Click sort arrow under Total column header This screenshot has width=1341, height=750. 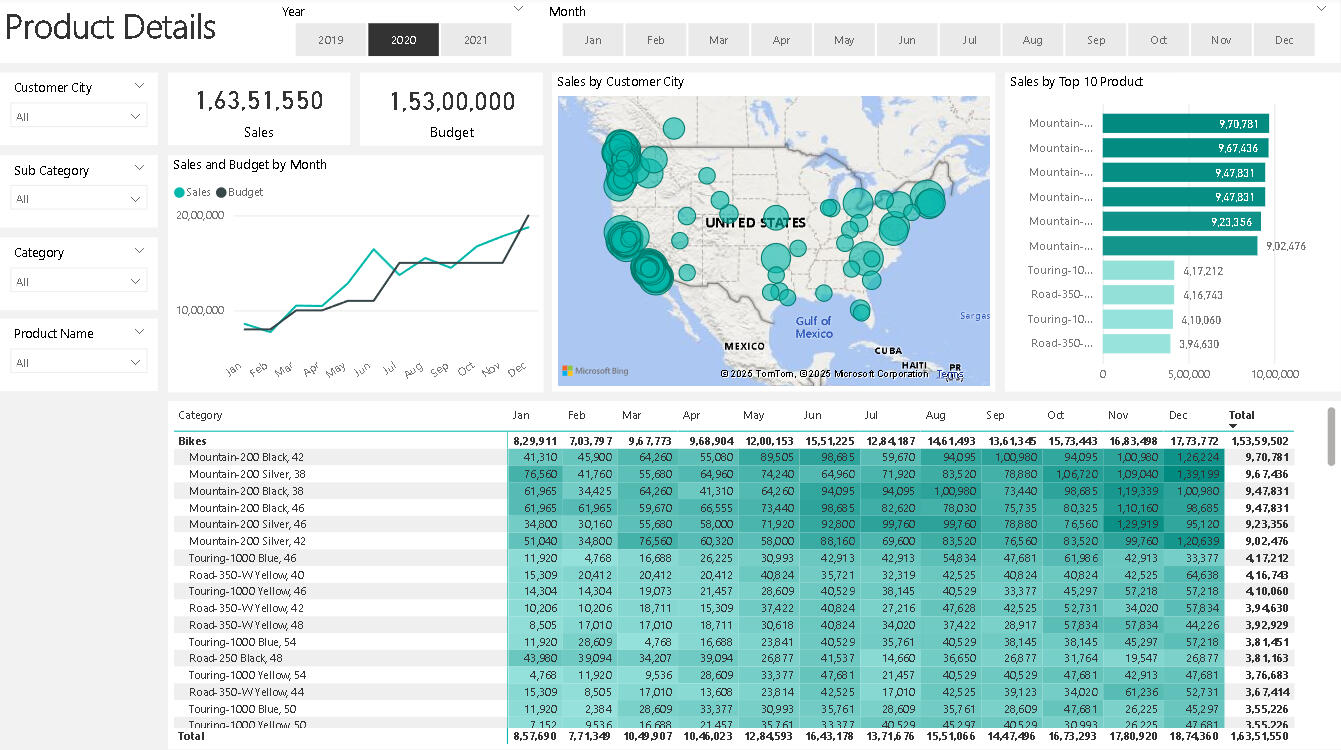tap(1232, 426)
